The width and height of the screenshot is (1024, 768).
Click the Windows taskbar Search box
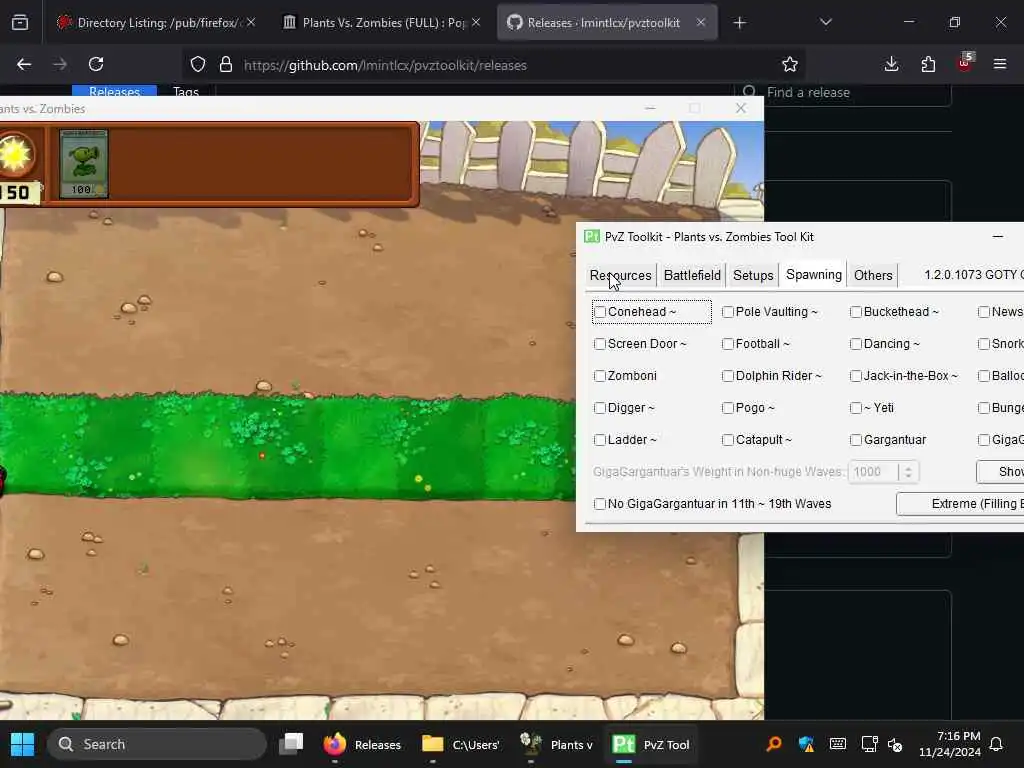[157, 744]
